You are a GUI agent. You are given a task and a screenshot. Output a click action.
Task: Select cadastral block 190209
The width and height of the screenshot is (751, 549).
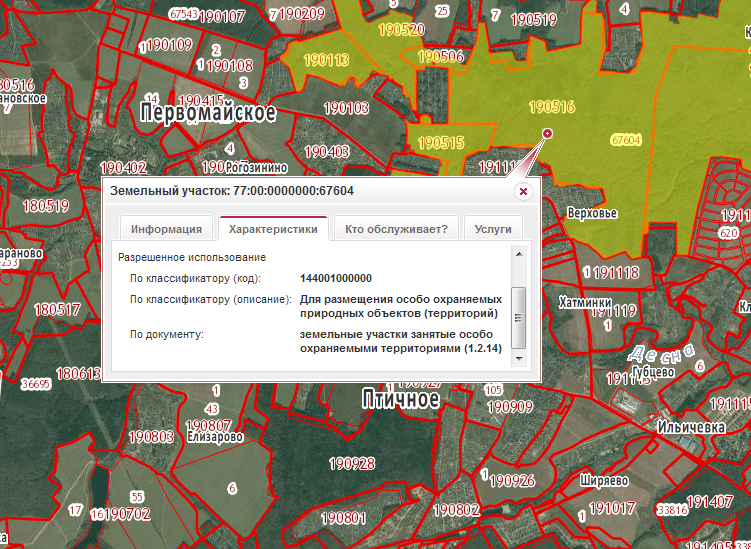tap(302, 14)
